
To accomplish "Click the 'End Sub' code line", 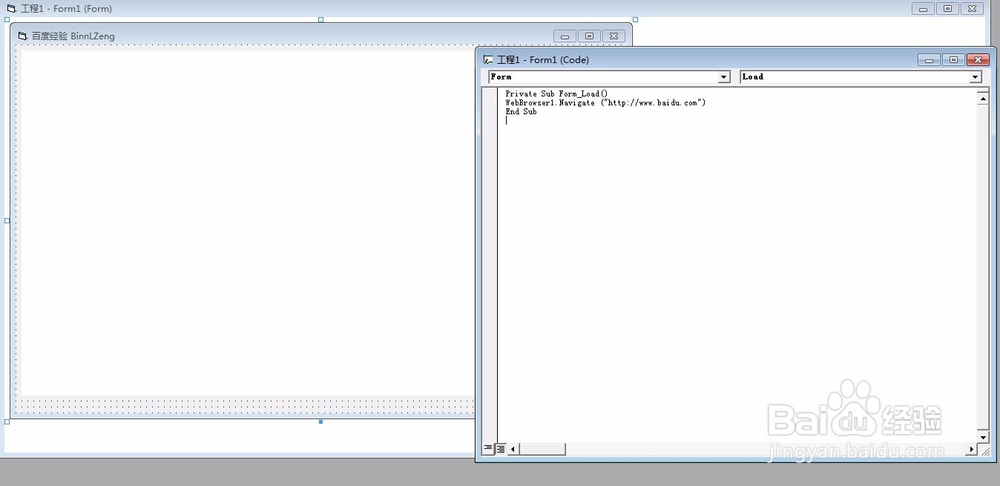I will [521, 112].
